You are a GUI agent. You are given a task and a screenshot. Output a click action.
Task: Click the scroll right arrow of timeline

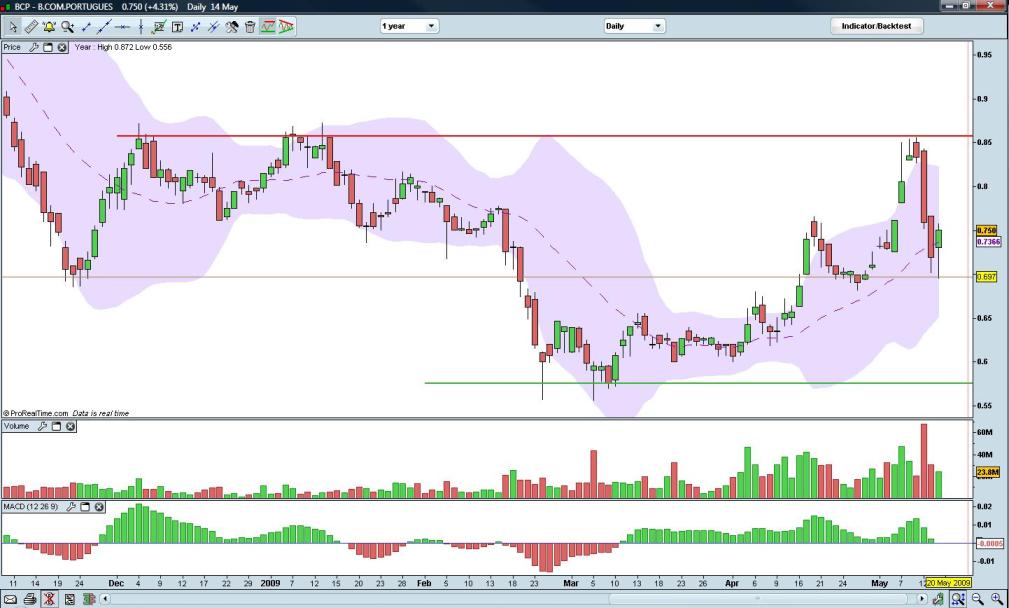[x=922, y=600]
